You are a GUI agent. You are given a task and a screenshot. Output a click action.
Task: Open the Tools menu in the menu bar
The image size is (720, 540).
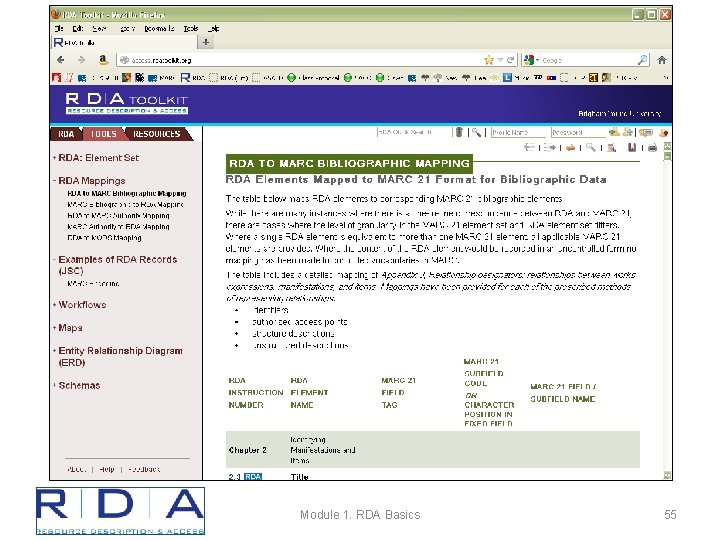(191, 28)
